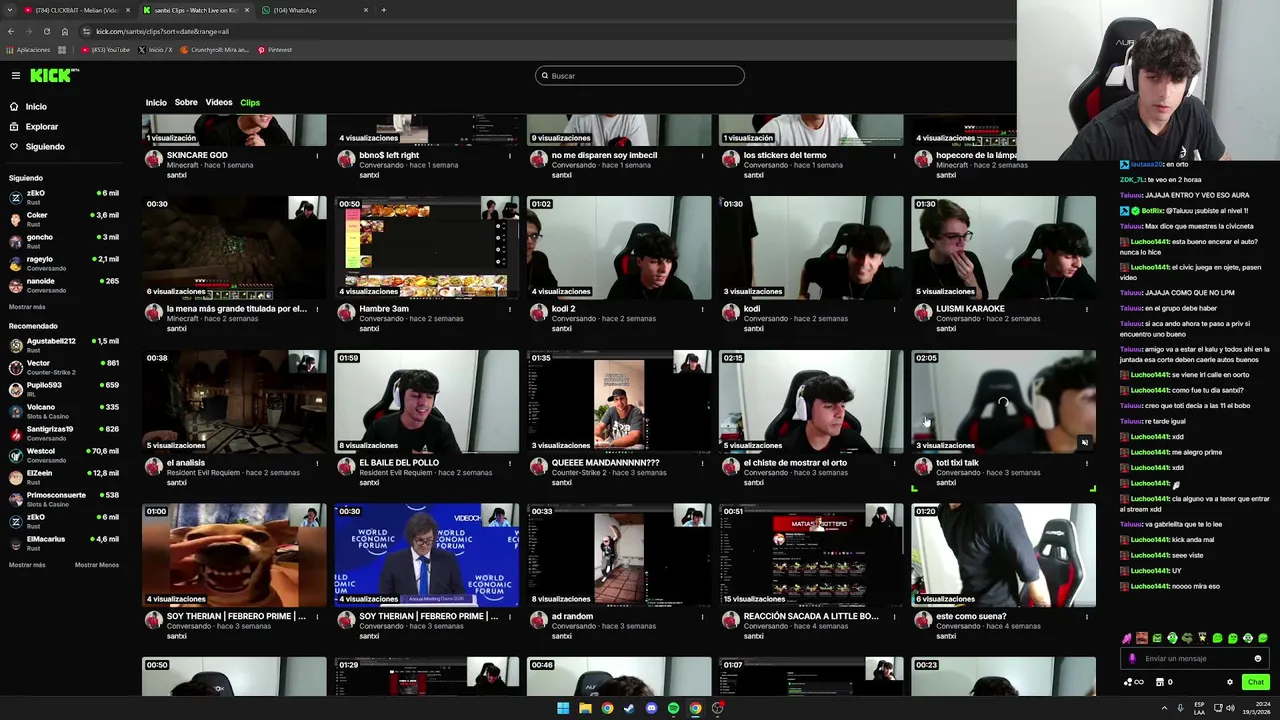Image resolution: width=1280 pixels, height=720 pixels.
Task: Click the 'Enviar un mensaje' chat input
Action: [1195, 658]
